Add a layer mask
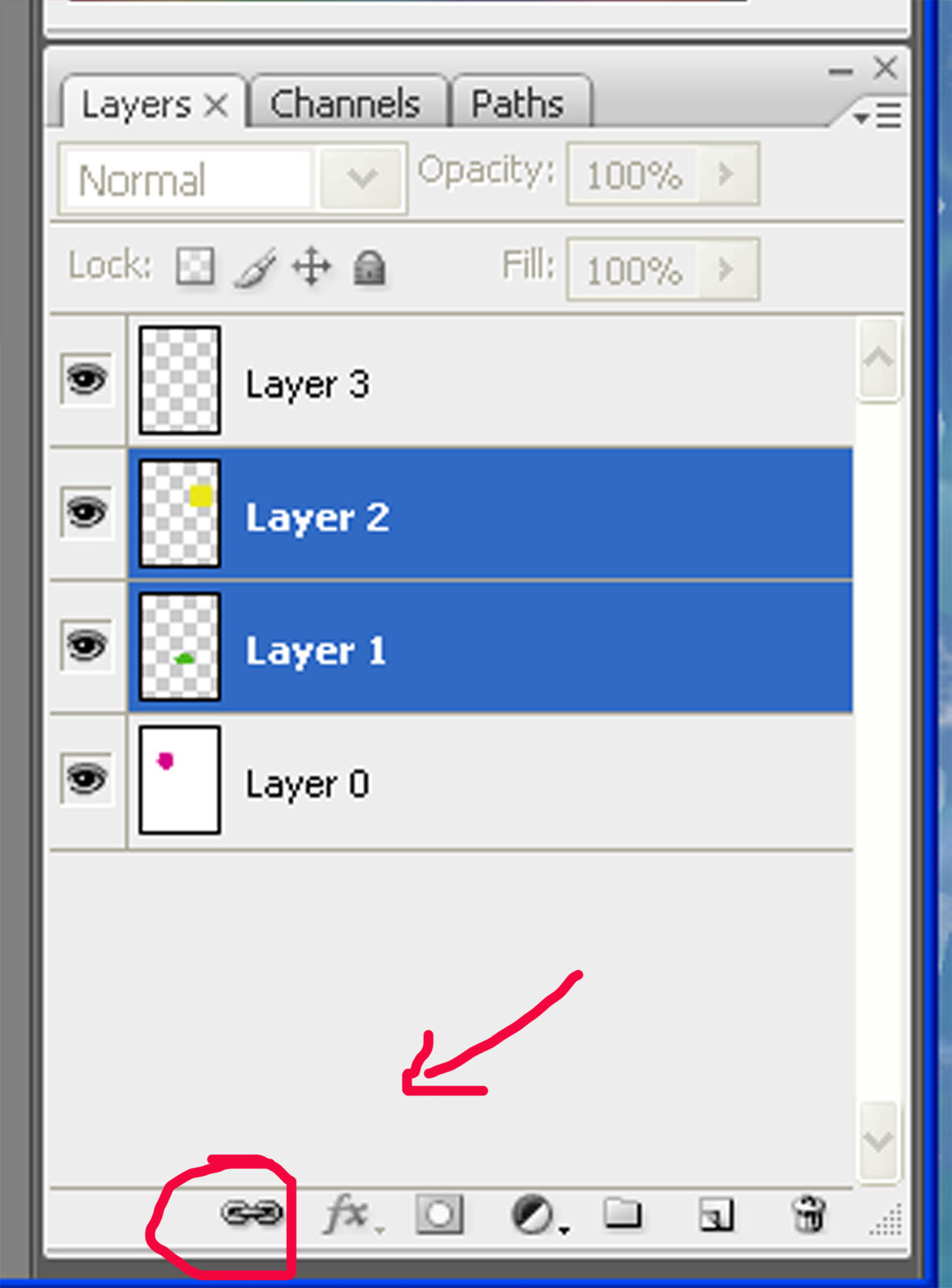 (x=439, y=1214)
